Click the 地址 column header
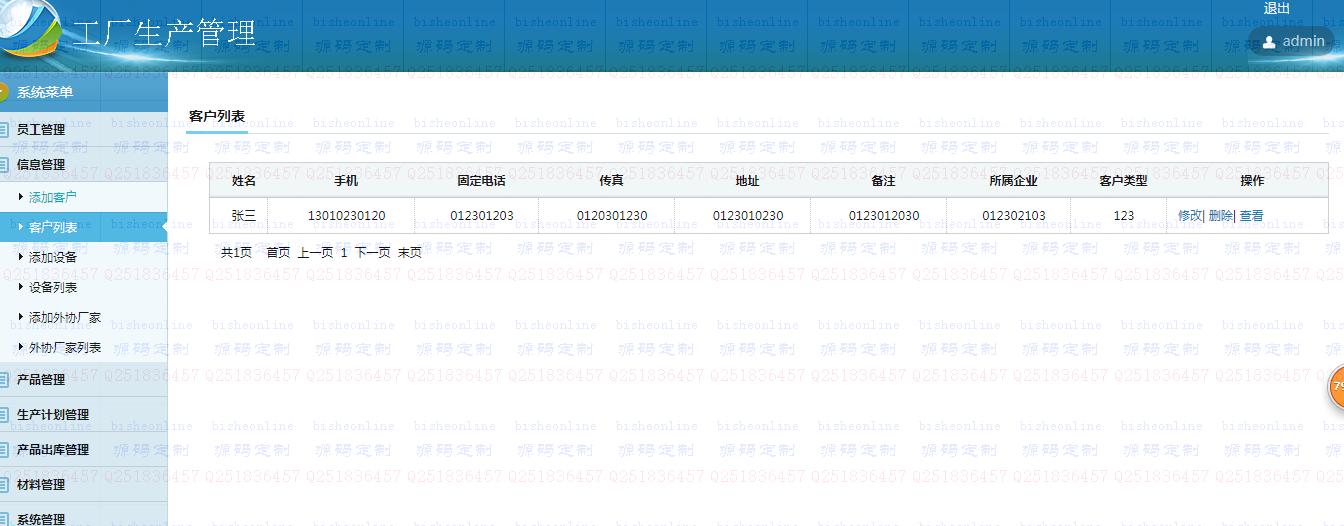The width and height of the screenshot is (1344, 526). tap(747, 181)
